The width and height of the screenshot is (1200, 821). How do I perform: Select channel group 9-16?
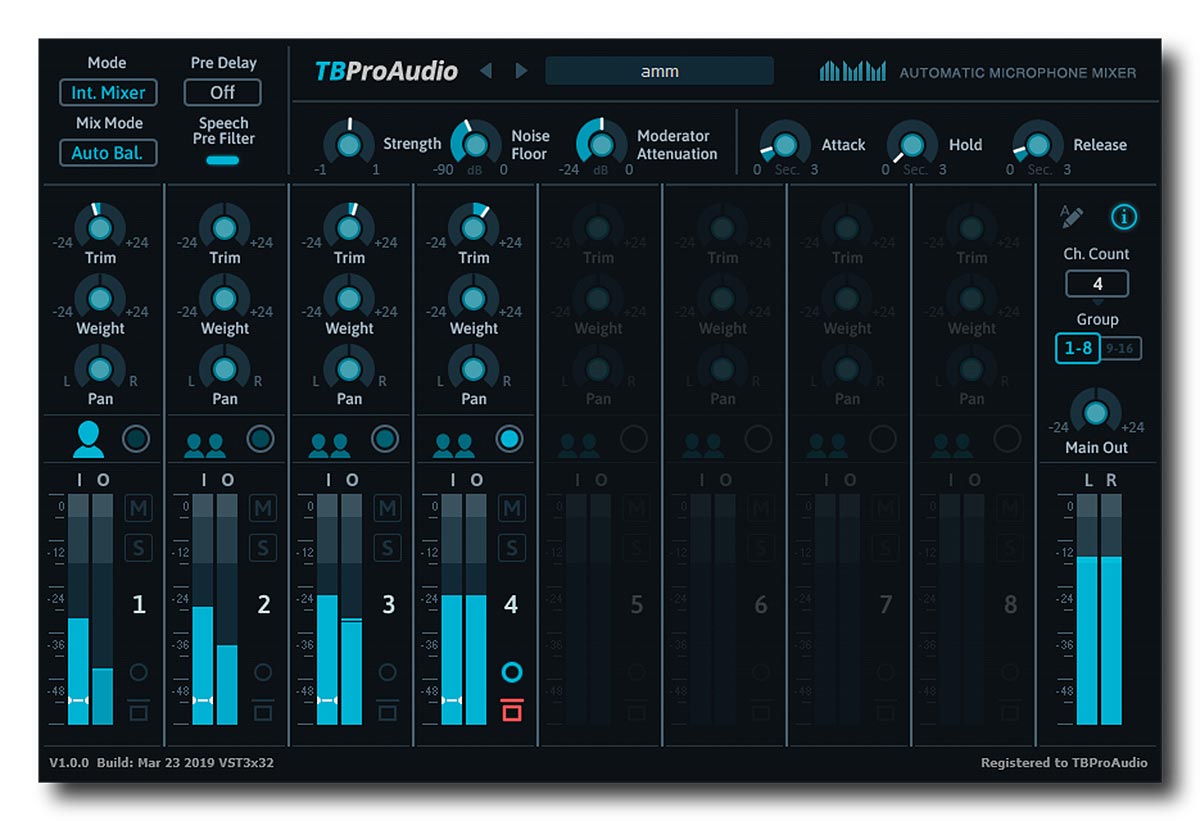[x=1121, y=349]
